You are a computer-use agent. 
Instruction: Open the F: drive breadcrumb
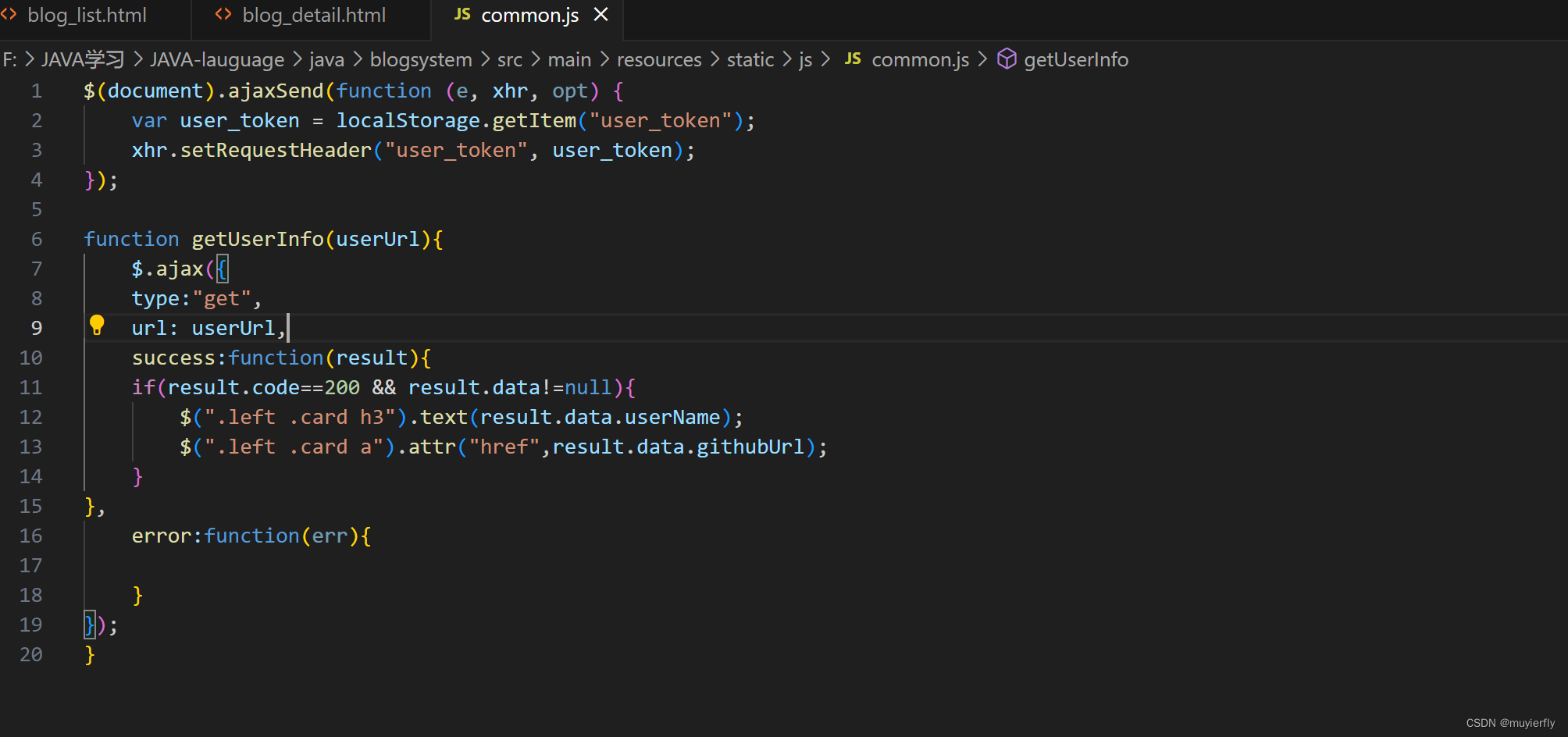9,60
